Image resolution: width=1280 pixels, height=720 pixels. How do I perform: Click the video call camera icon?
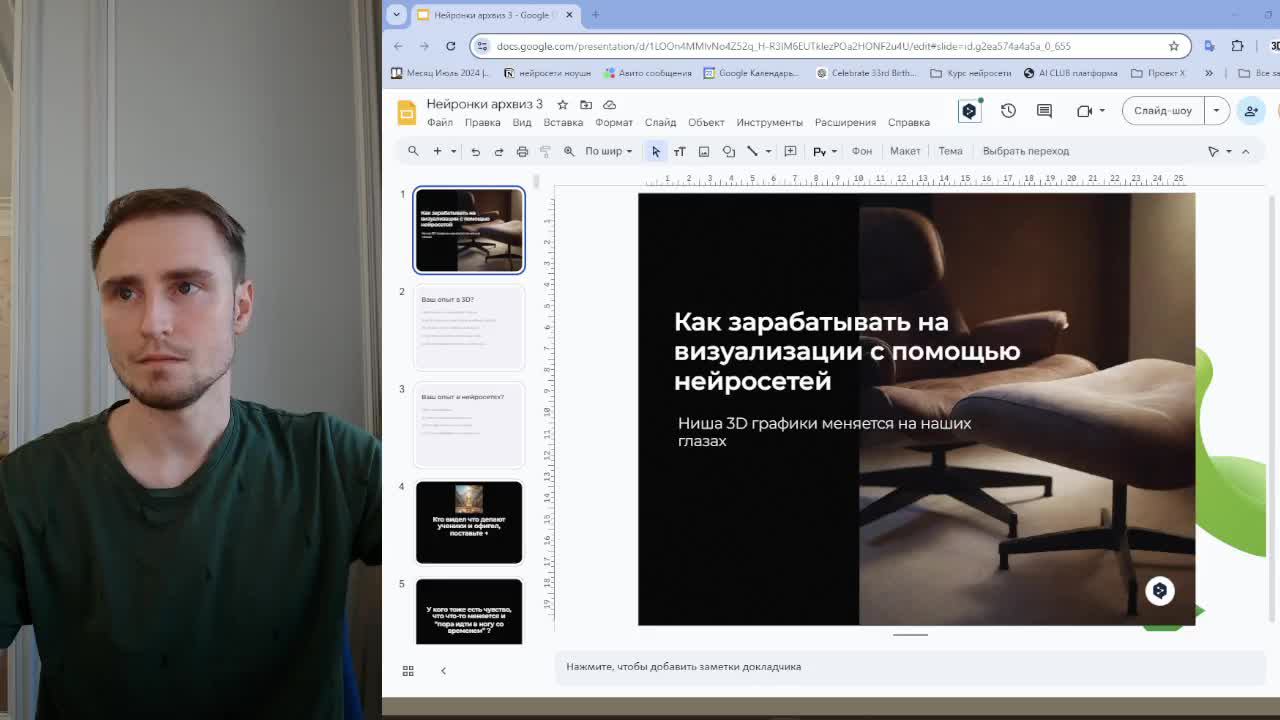pos(1084,111)
